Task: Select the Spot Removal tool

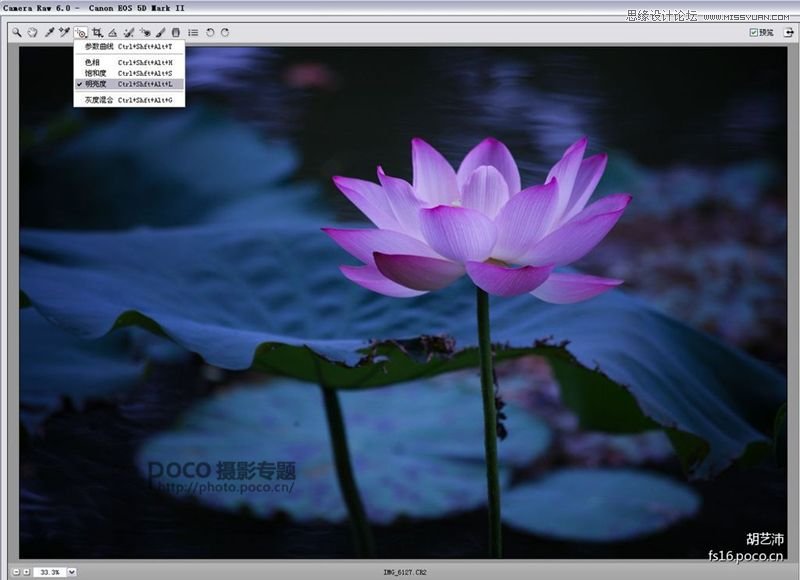Action: click(129, 32)
